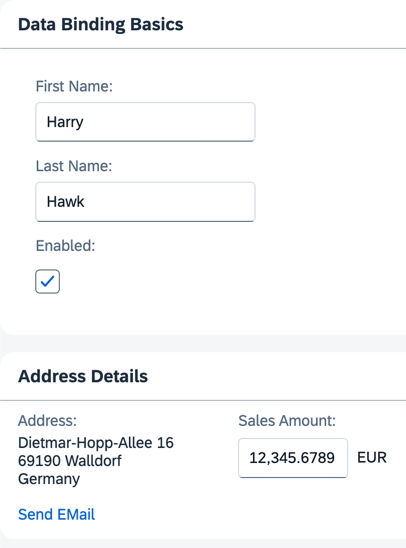
Task: Click the Sales Amount input 12,345.6789
Action: (293, 458)
